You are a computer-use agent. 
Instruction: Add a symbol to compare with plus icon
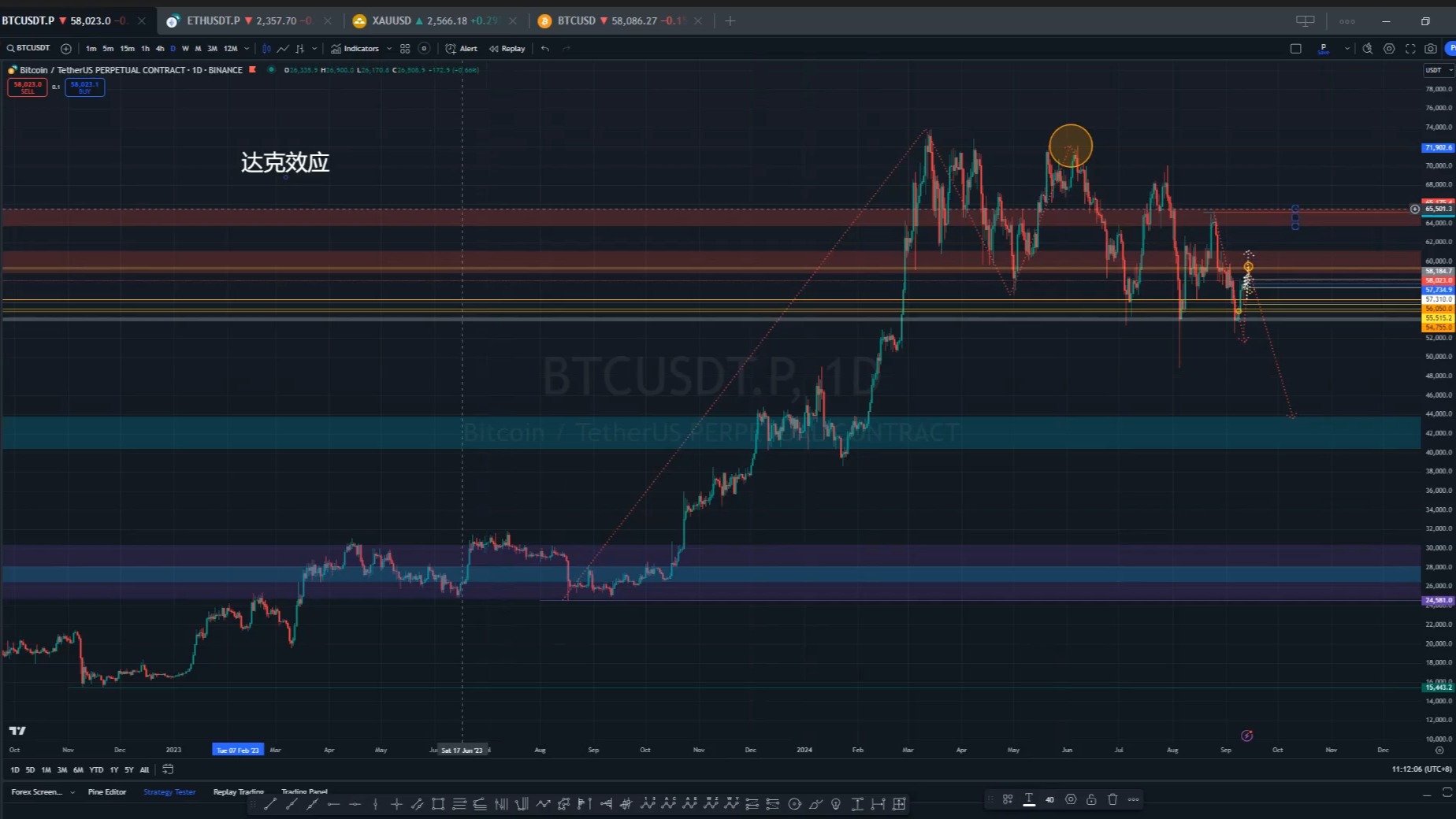tap(66, 49)
